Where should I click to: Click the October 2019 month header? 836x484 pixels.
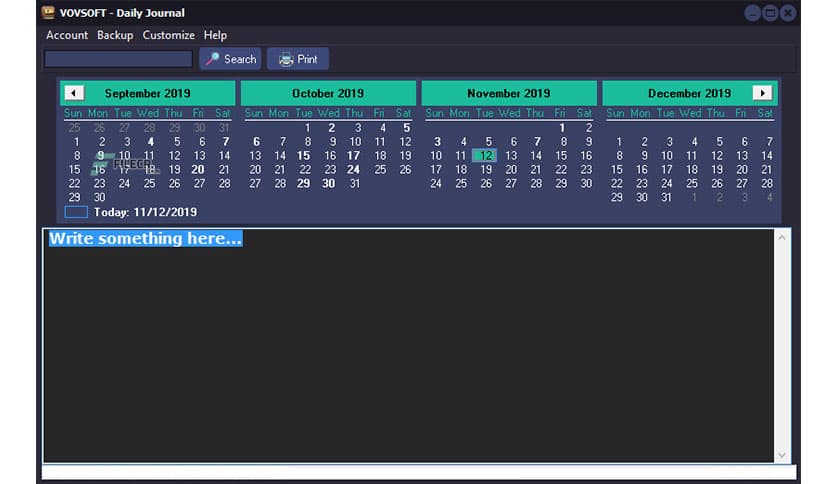(x=328, y=93)
